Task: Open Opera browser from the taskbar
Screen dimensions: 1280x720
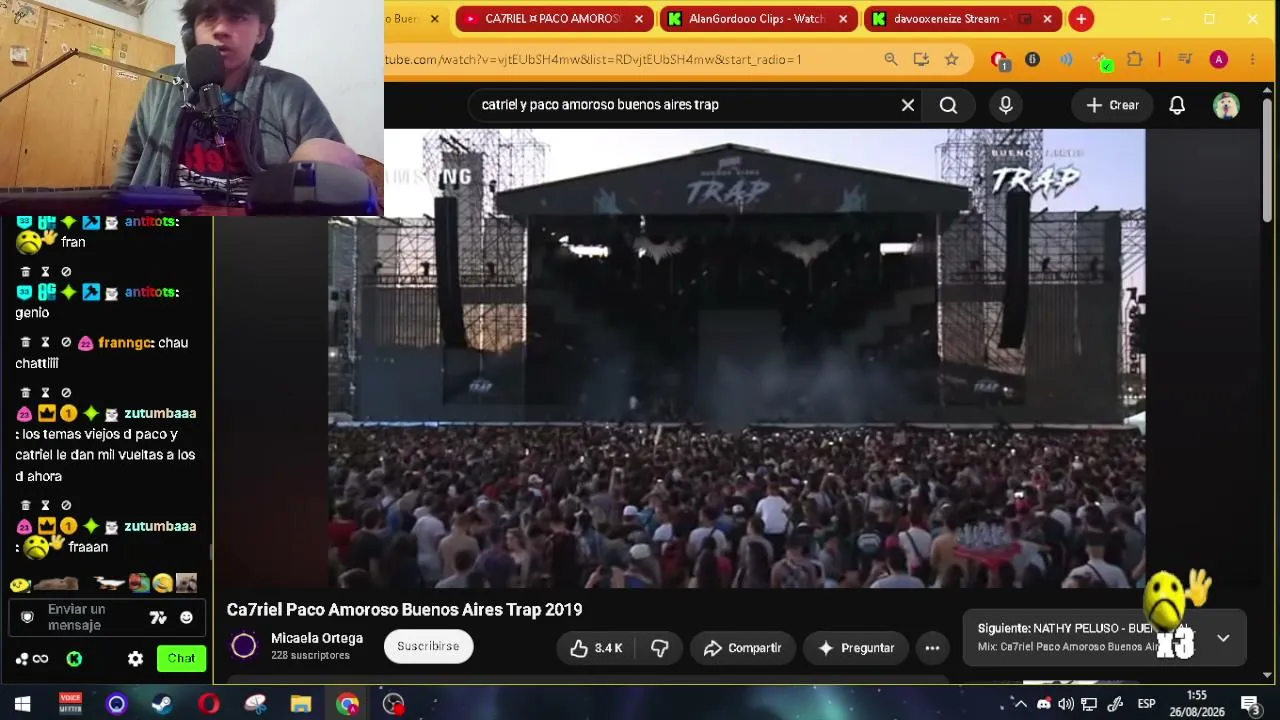Action: click(208, 704)
